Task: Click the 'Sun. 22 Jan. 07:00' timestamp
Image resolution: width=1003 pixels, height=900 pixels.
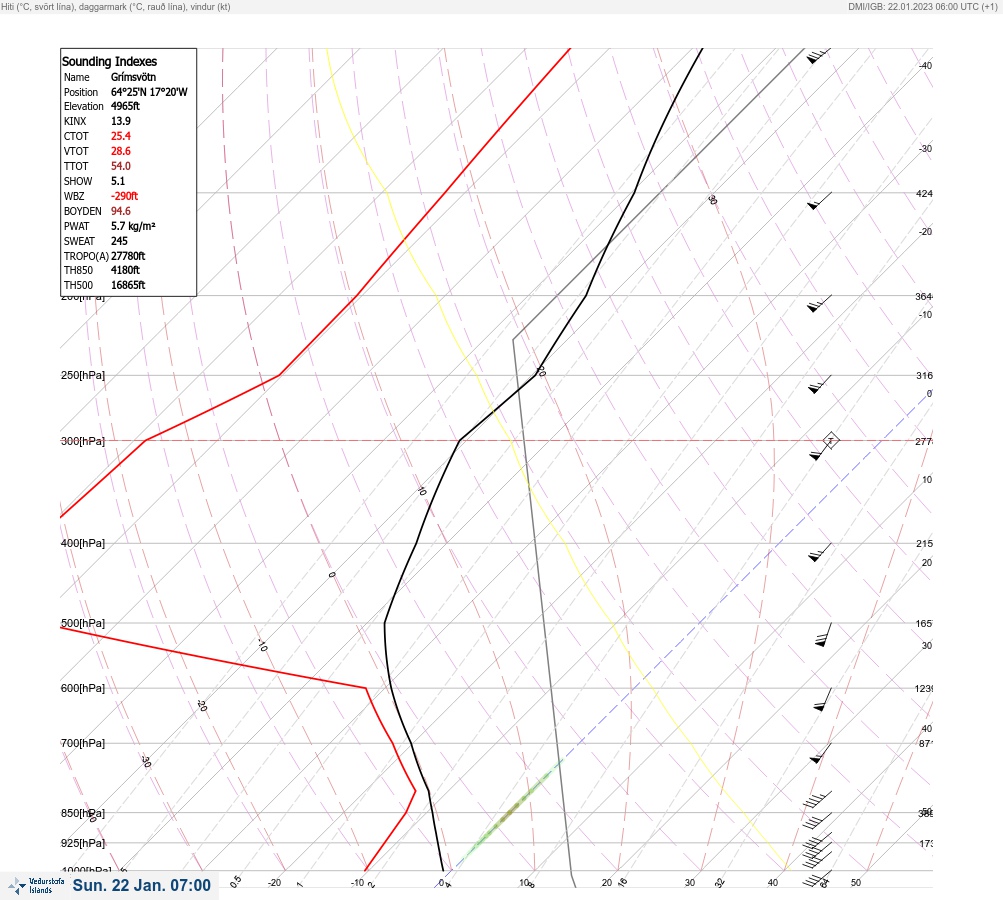Action: 141,885
